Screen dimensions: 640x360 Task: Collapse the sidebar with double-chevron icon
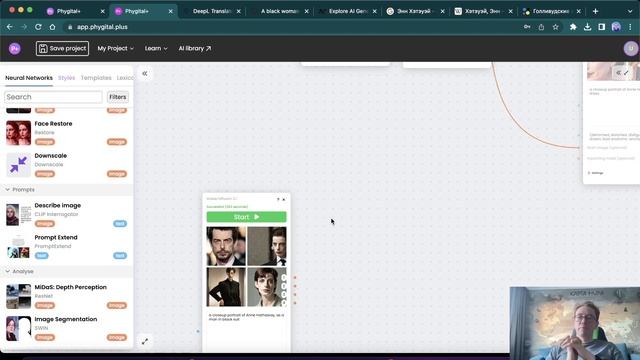coord(144,73)
